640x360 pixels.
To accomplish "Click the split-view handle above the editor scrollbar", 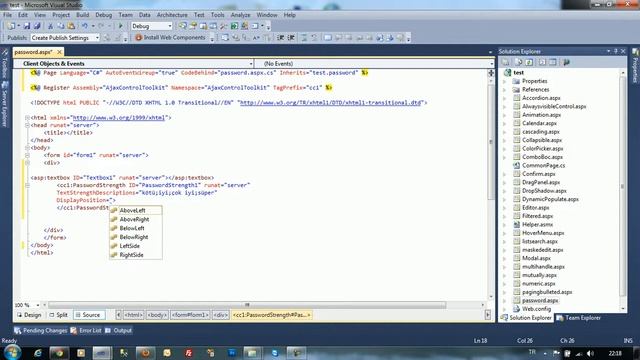I will [x=491, y=73].
